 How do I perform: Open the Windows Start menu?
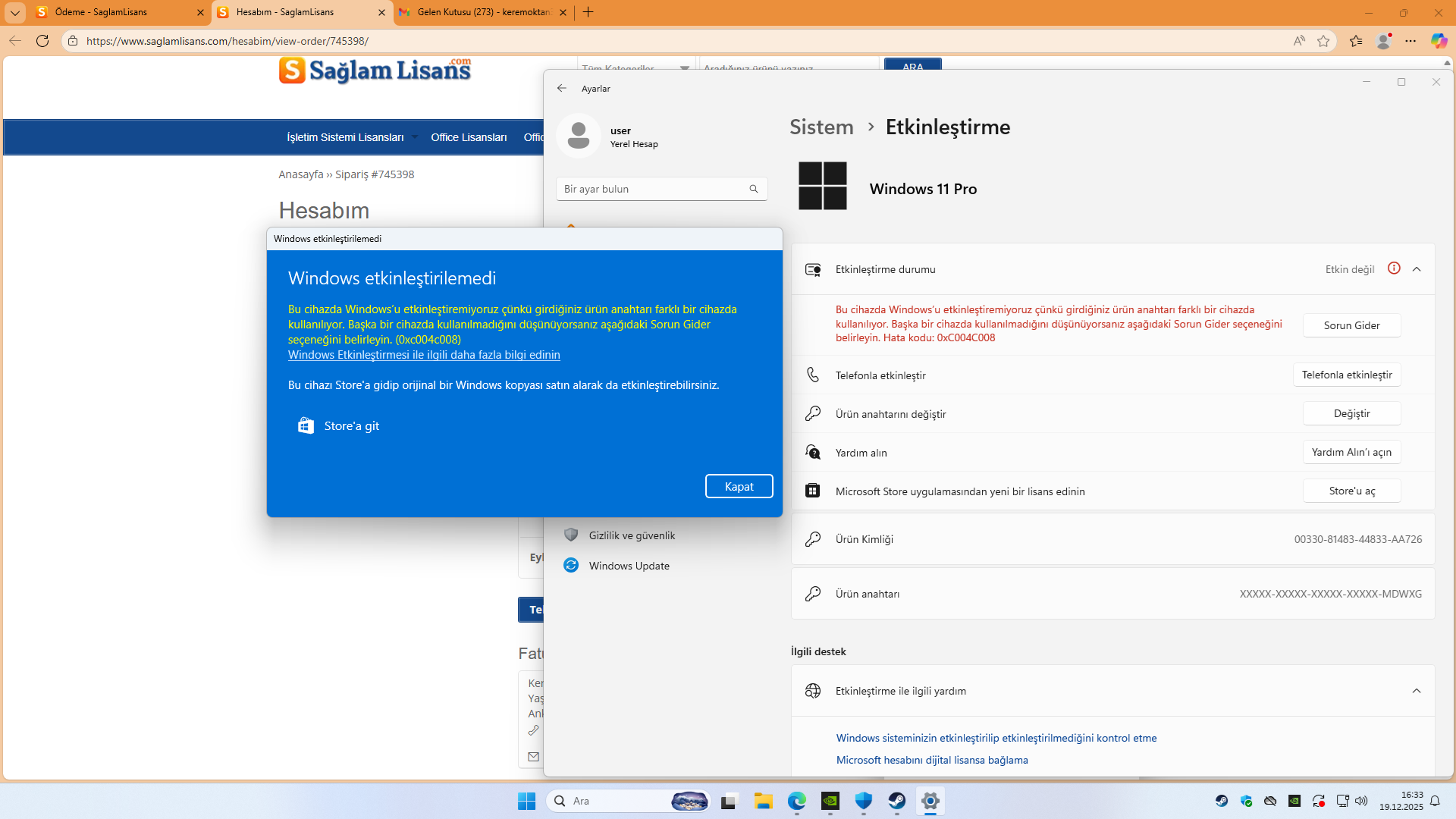[x=526, y=801]
